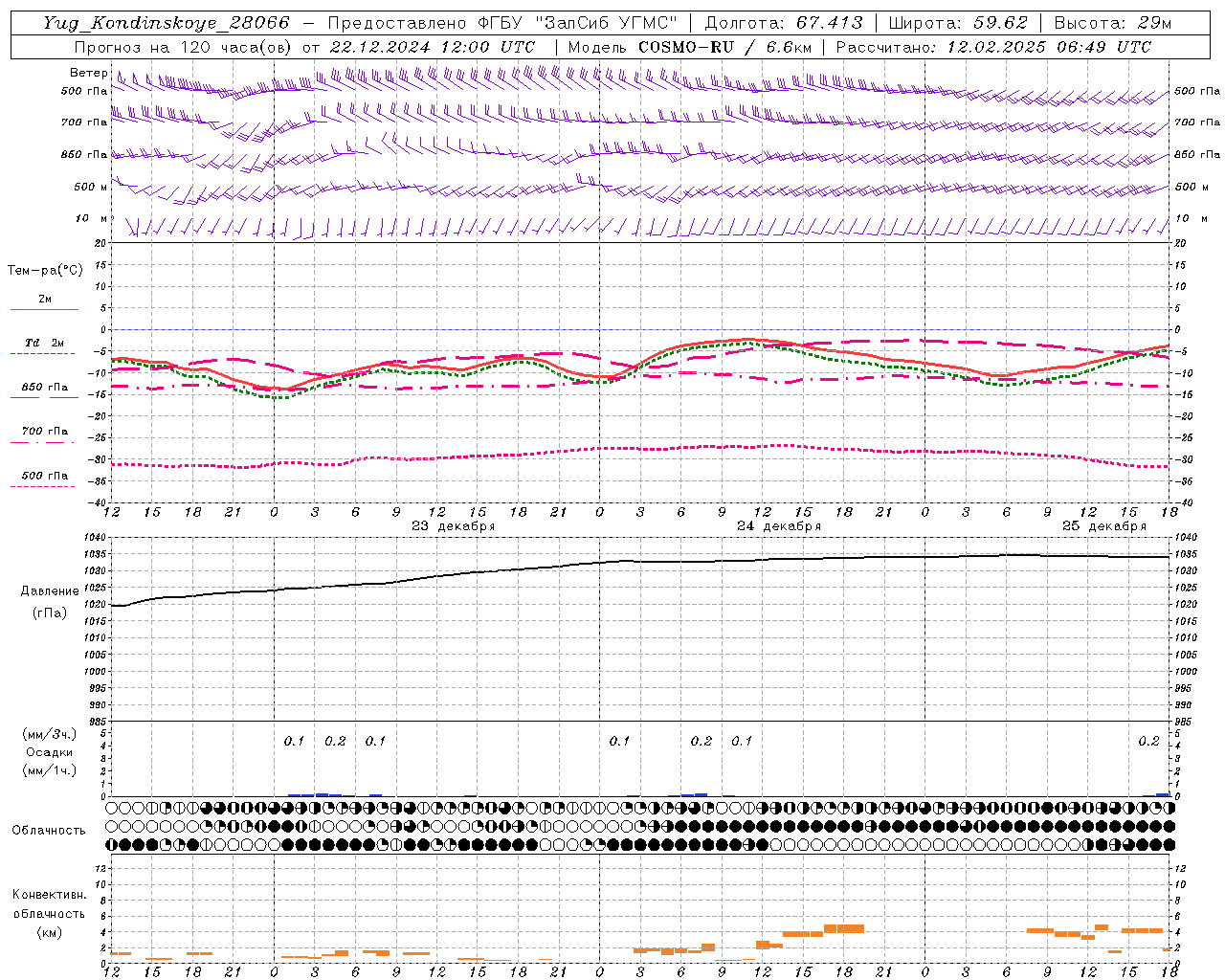Select the elevation text Высота: 29м
The height and width of the screenshot is (980, 1225).
(x=1113, y=23)
